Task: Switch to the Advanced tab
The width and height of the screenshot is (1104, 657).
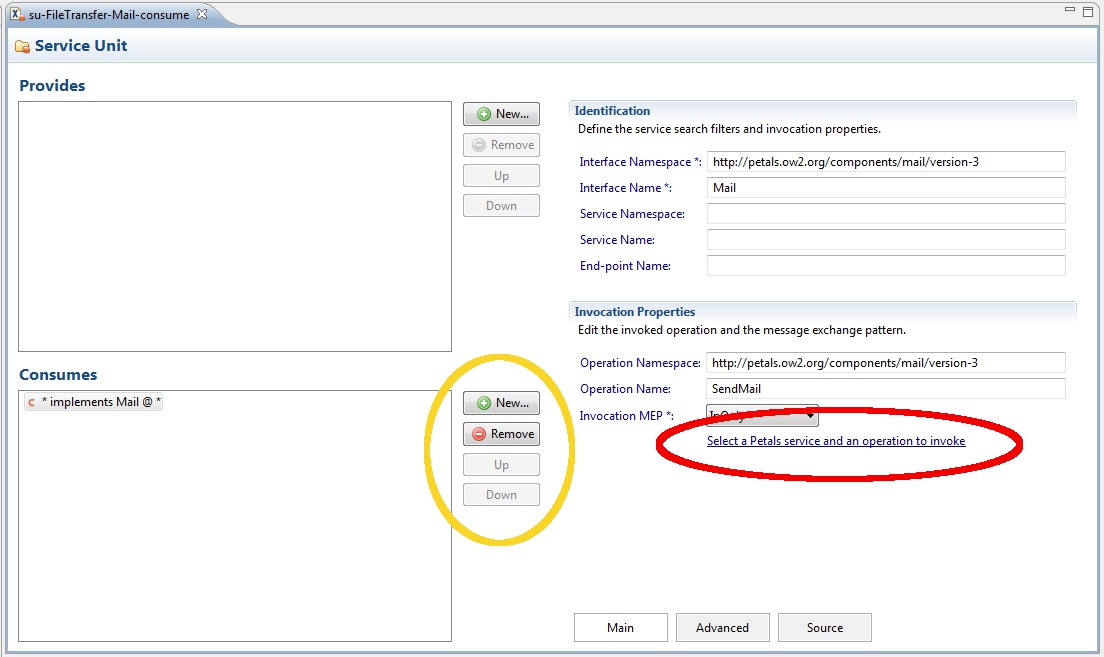Action: 722,628
